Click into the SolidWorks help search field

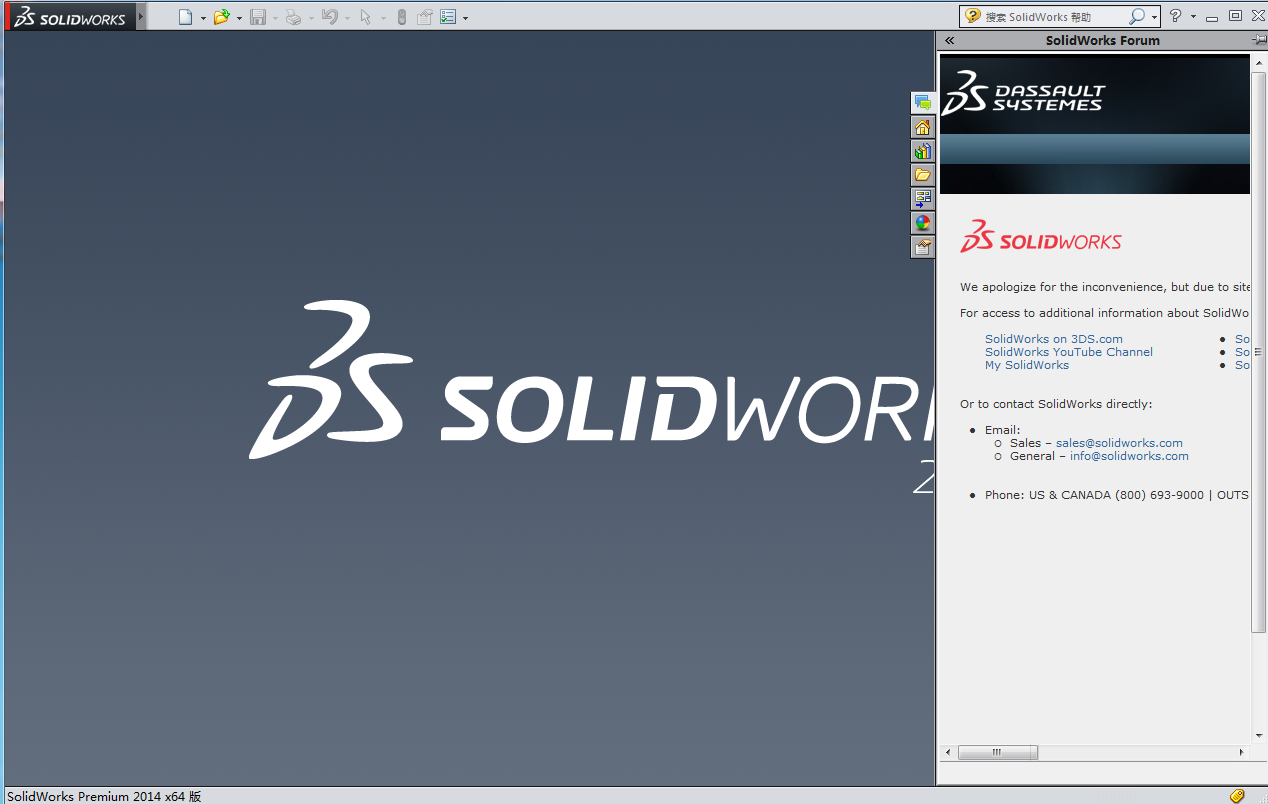(1054, 17)
